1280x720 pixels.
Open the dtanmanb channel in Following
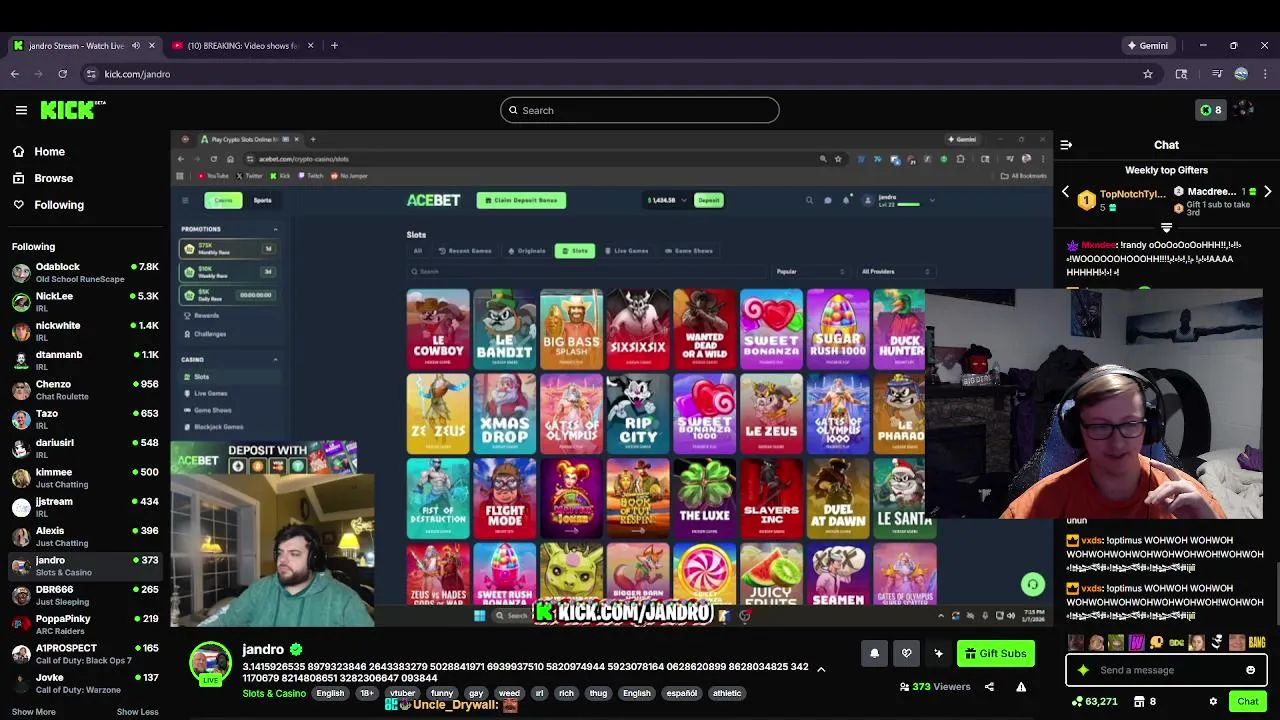click(x=85, y=360)
